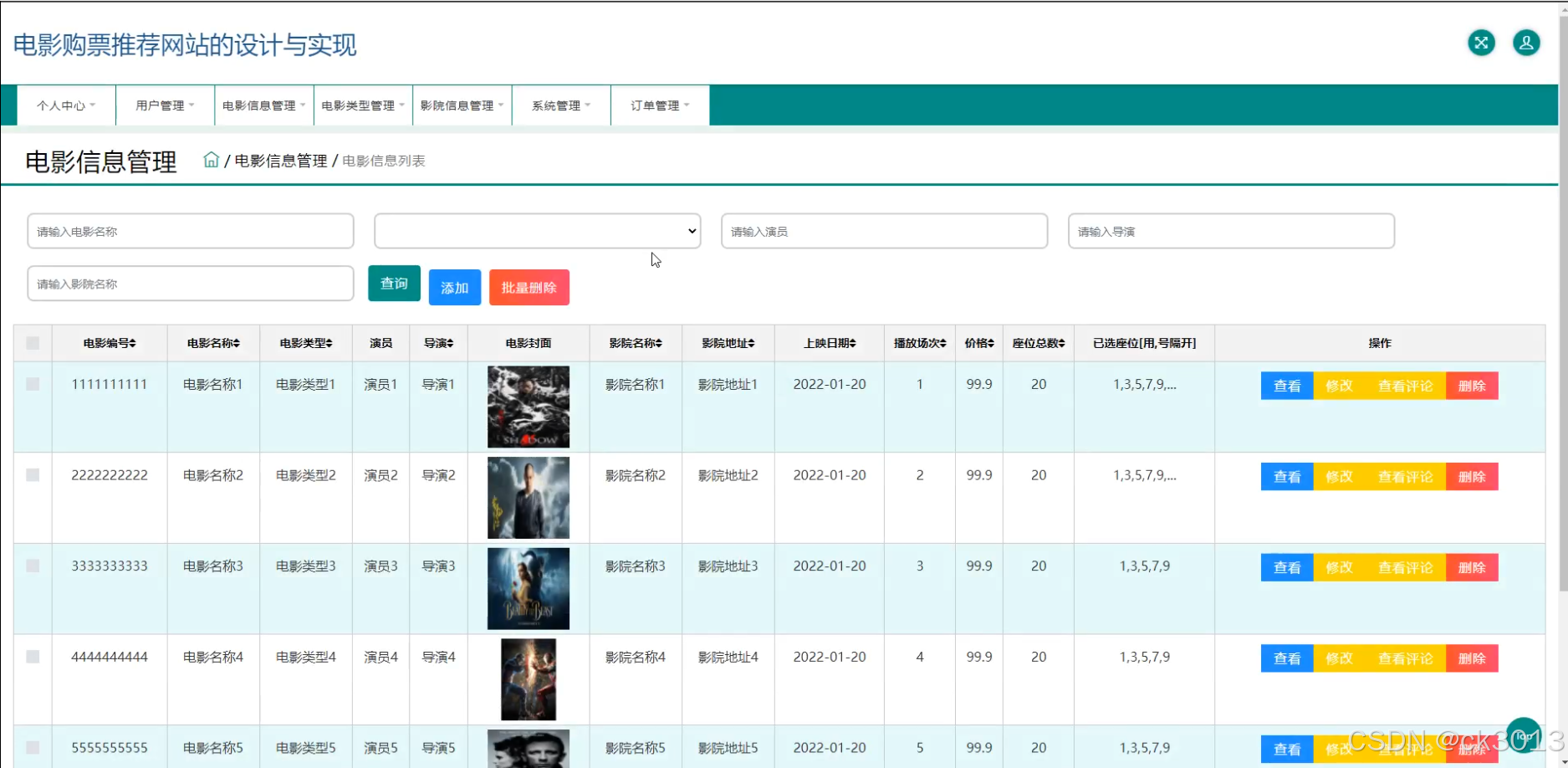
Task: Expand the 用户管理 menu
Action: [x=165, y=105]
